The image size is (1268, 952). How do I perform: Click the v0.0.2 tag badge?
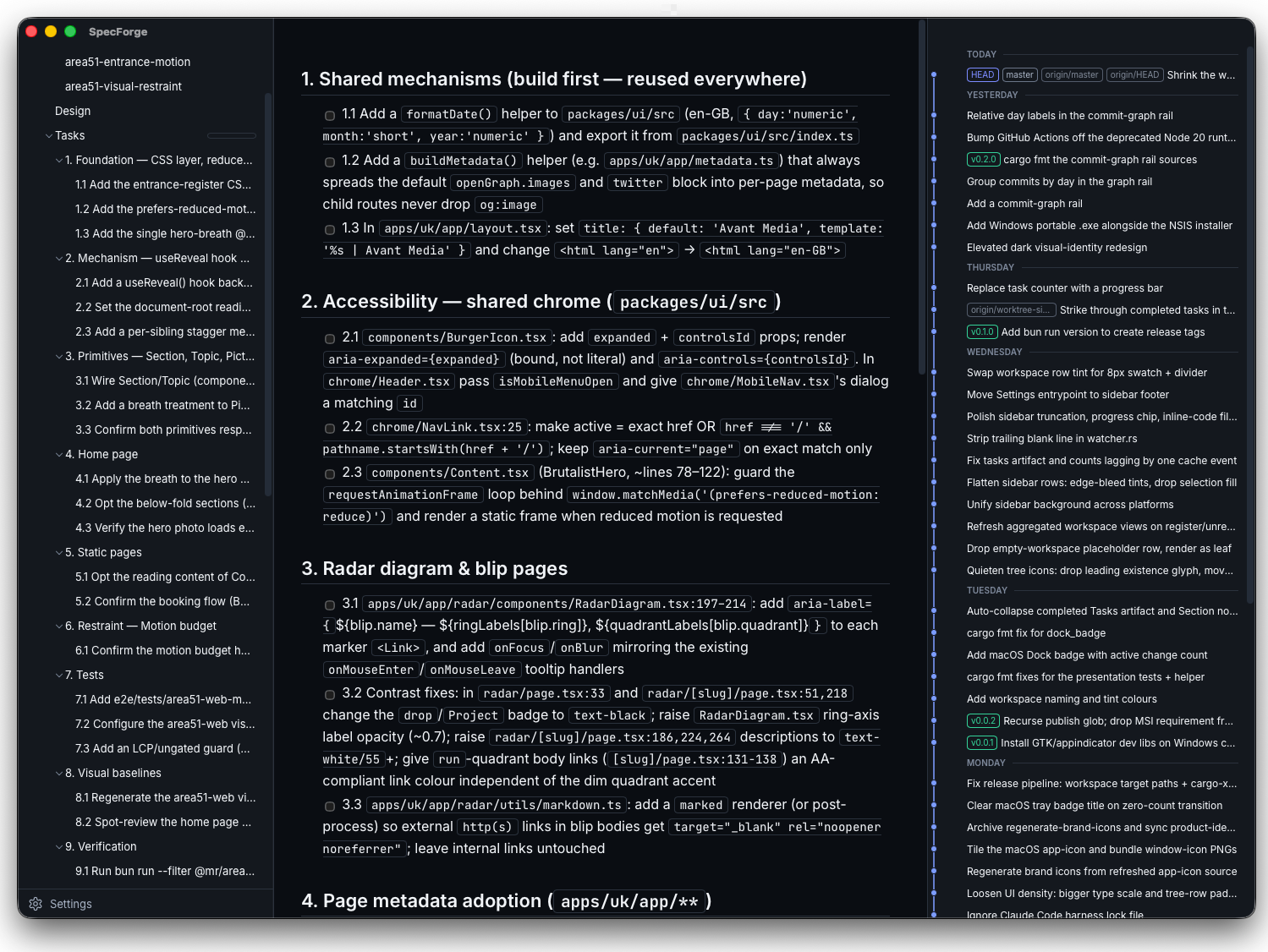tap(984, 720)
